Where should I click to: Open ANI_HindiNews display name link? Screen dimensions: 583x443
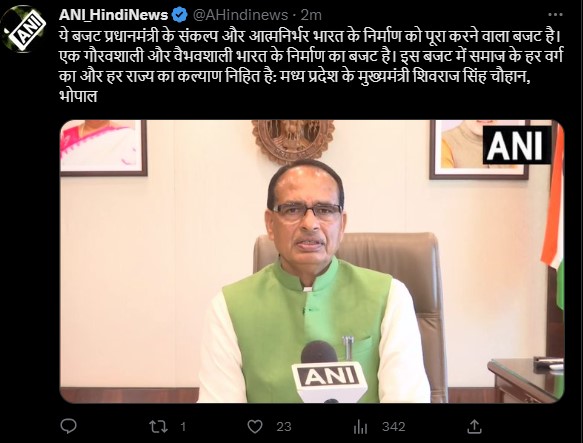coord(113,15)
